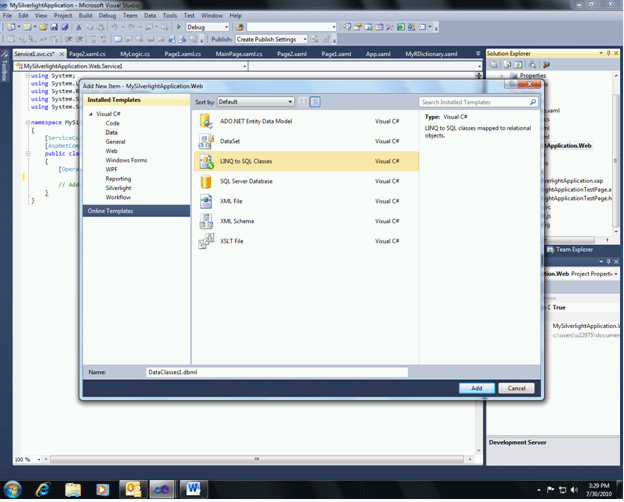Switch templates to small icons view

[x=302, y=102]
